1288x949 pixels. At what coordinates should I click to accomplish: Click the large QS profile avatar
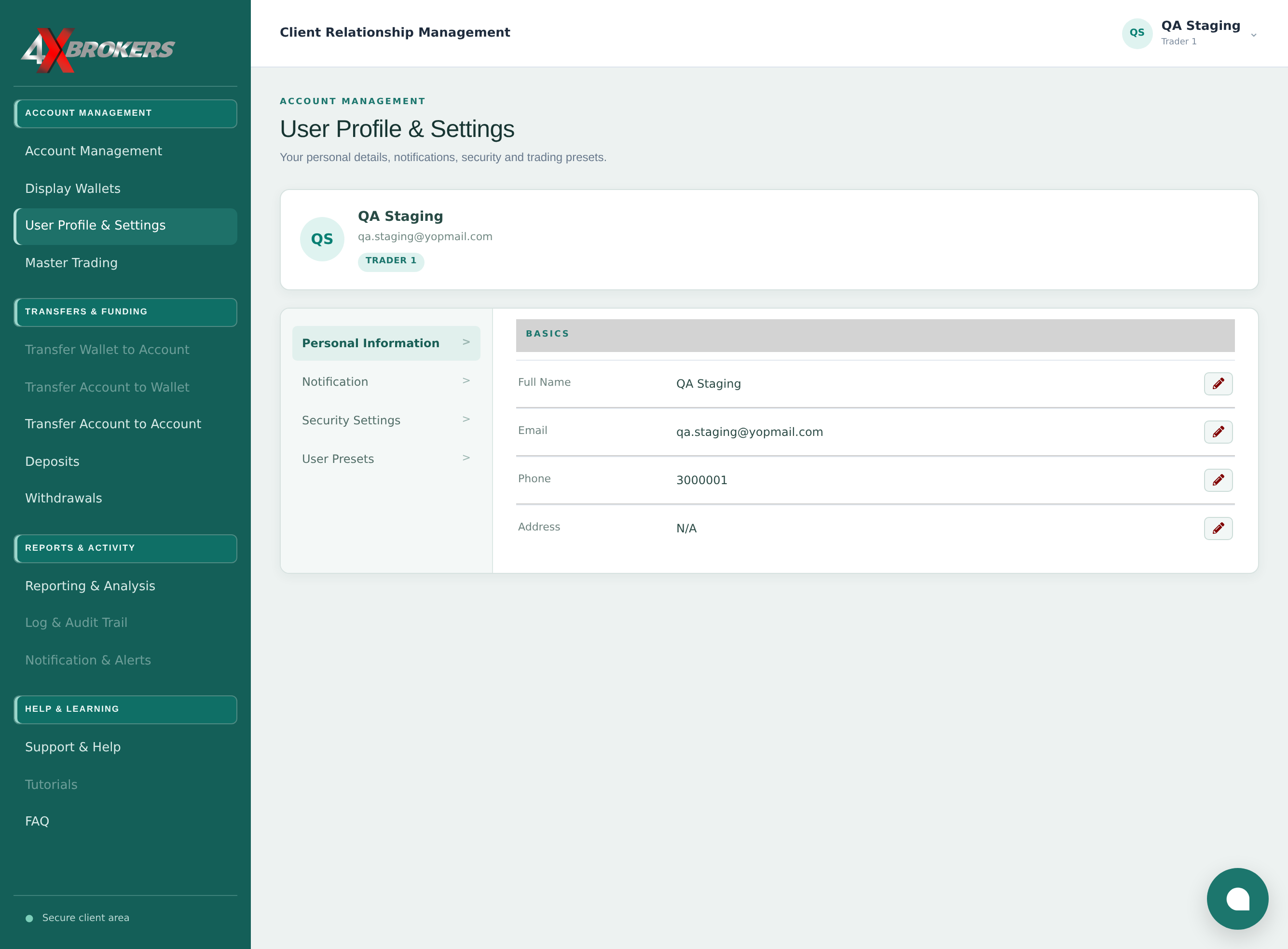(x=322, y=239)
